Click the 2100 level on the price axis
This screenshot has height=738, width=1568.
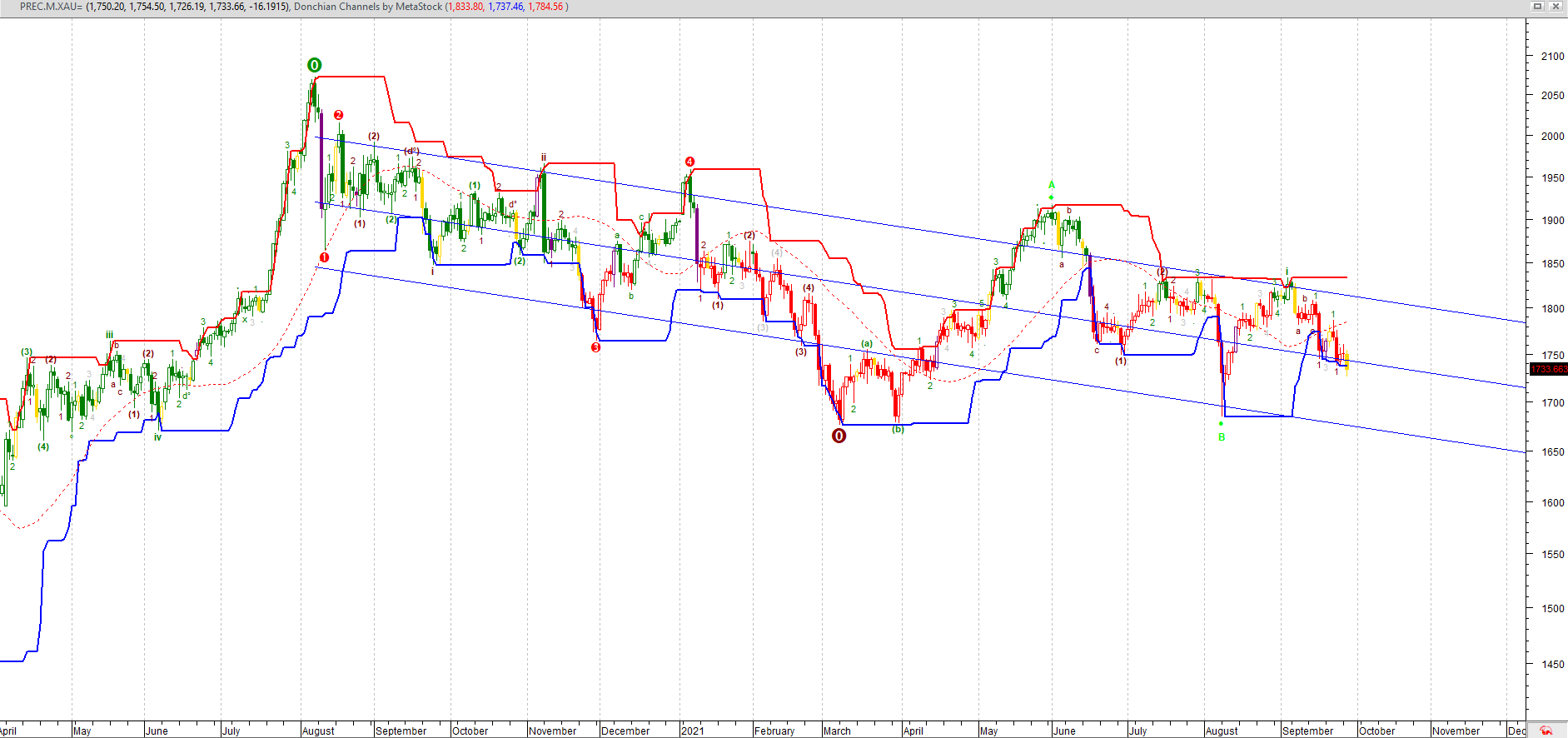(x=1552, y=57)
